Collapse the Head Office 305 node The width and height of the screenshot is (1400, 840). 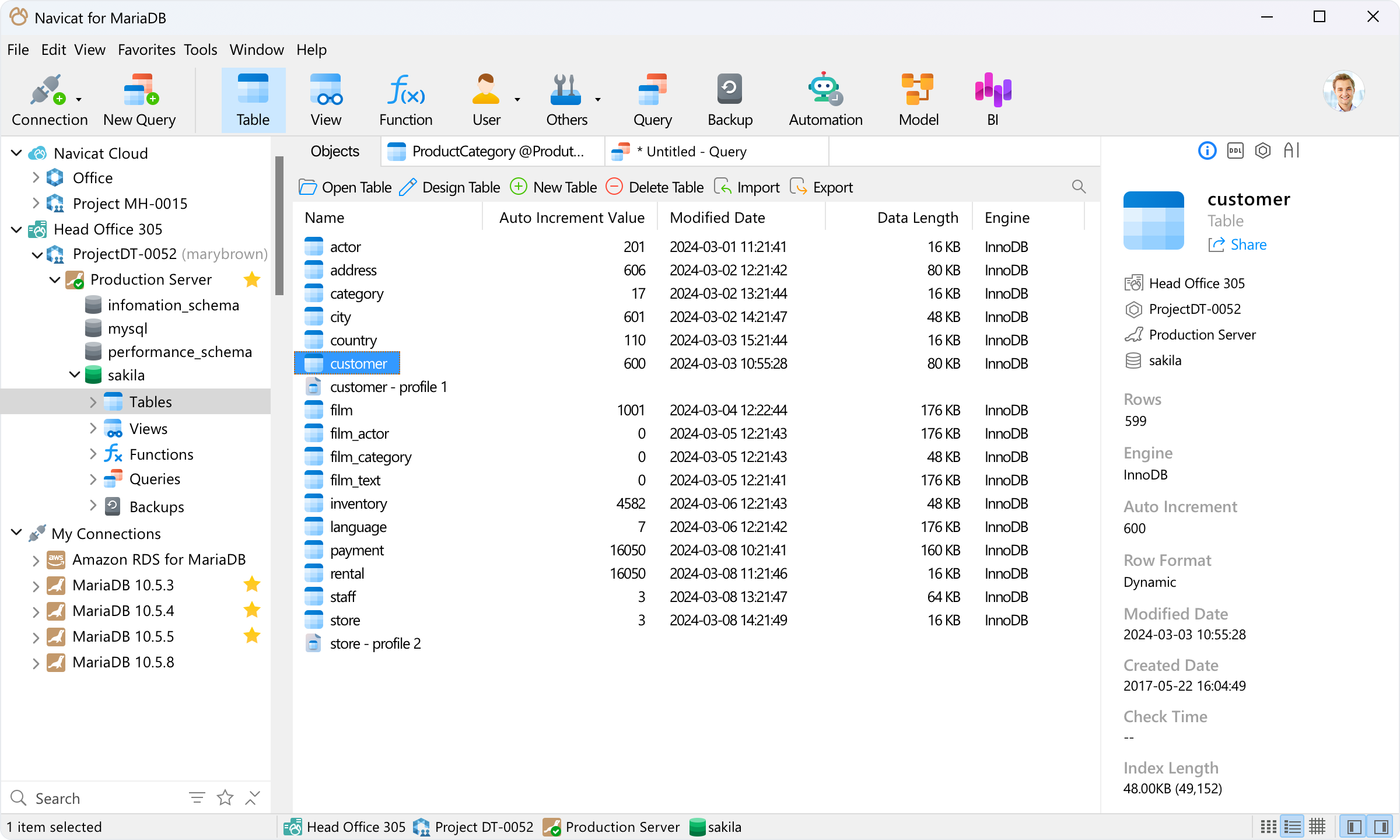(x=16, y=229)
